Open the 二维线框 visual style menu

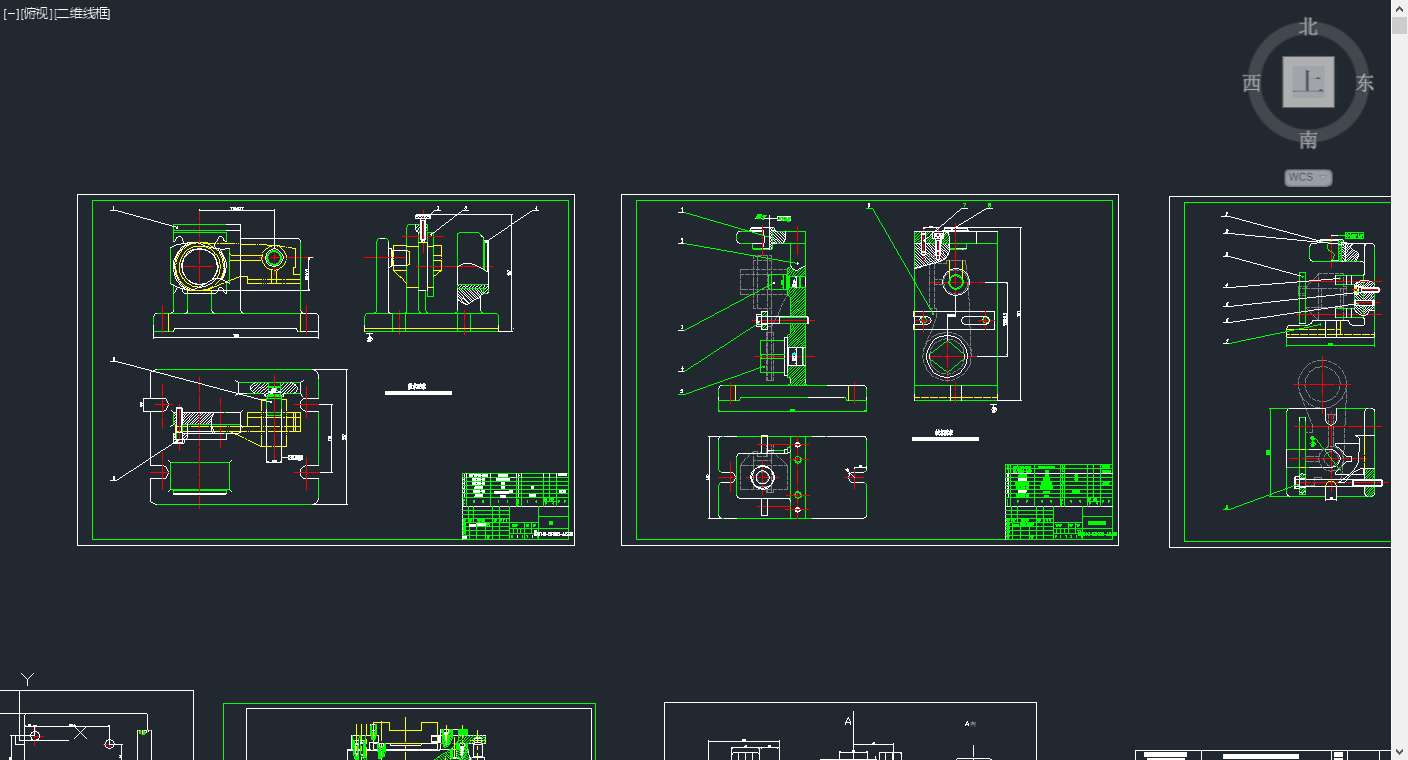(x=83, y=13)
